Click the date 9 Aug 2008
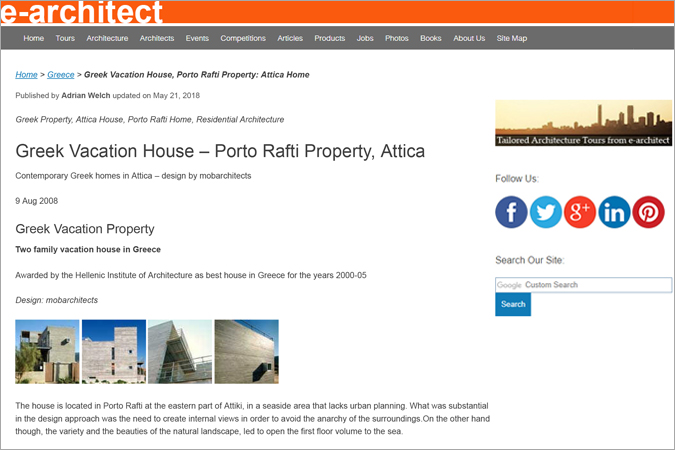The width and height of the screenshot is (675, 450). 37,201
